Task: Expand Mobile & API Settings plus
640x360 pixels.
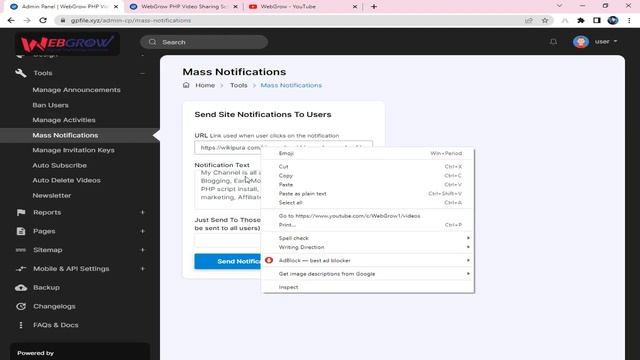Action: click(x=142, y=269)
